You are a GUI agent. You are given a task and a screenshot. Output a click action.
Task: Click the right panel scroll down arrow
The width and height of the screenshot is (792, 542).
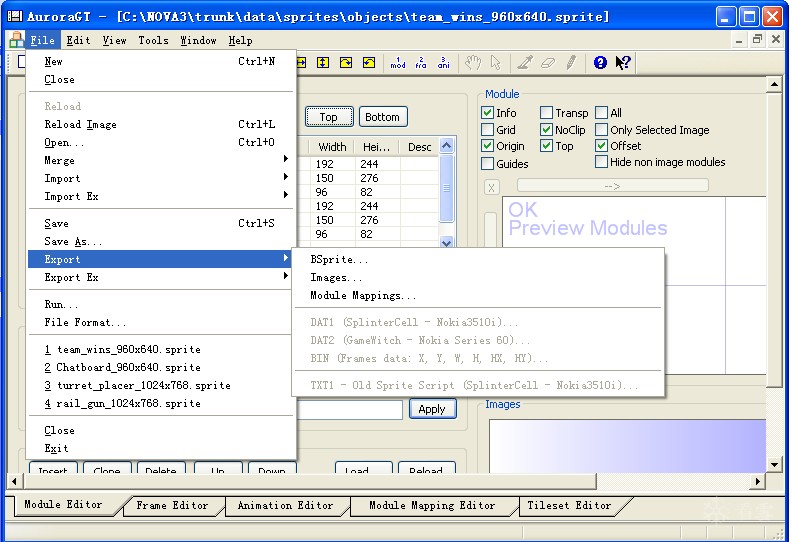point(774,464)
